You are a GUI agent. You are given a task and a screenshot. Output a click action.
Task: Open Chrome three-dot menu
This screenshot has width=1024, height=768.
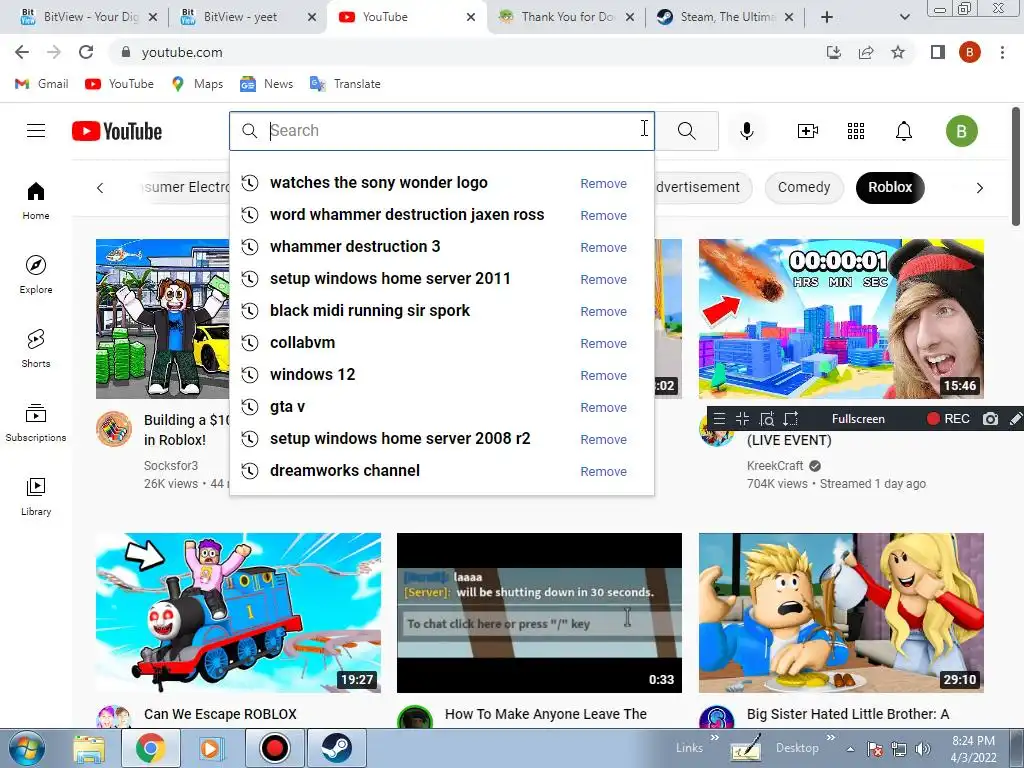point(1002,52)
